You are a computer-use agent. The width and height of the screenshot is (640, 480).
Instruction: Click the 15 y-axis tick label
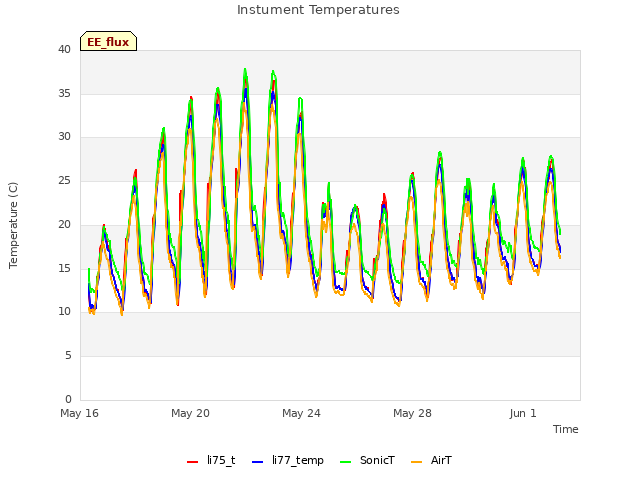coord(64,269)
